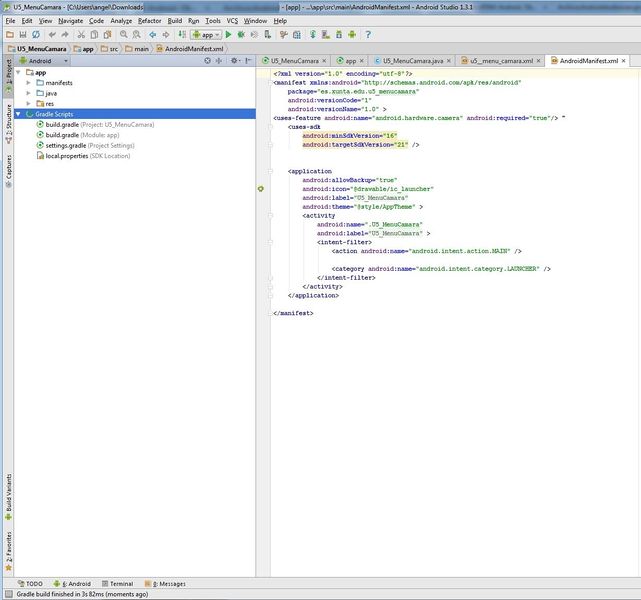Toggle the Project tool window button
The height and width of the screenshot is (600, 641).
[x=8, y=76]
